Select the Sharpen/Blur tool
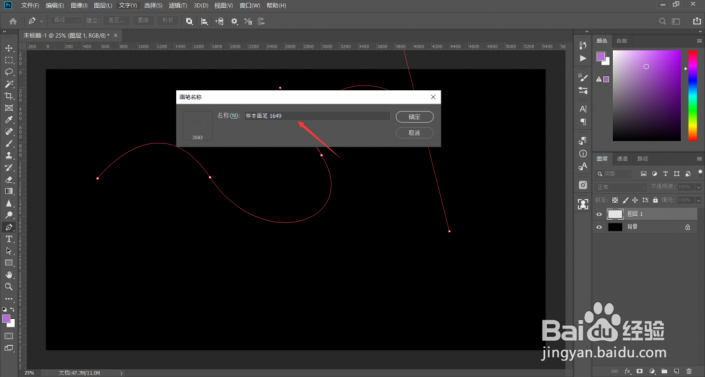The height and width of the screenshot is (377, 705). click(9, 203)
